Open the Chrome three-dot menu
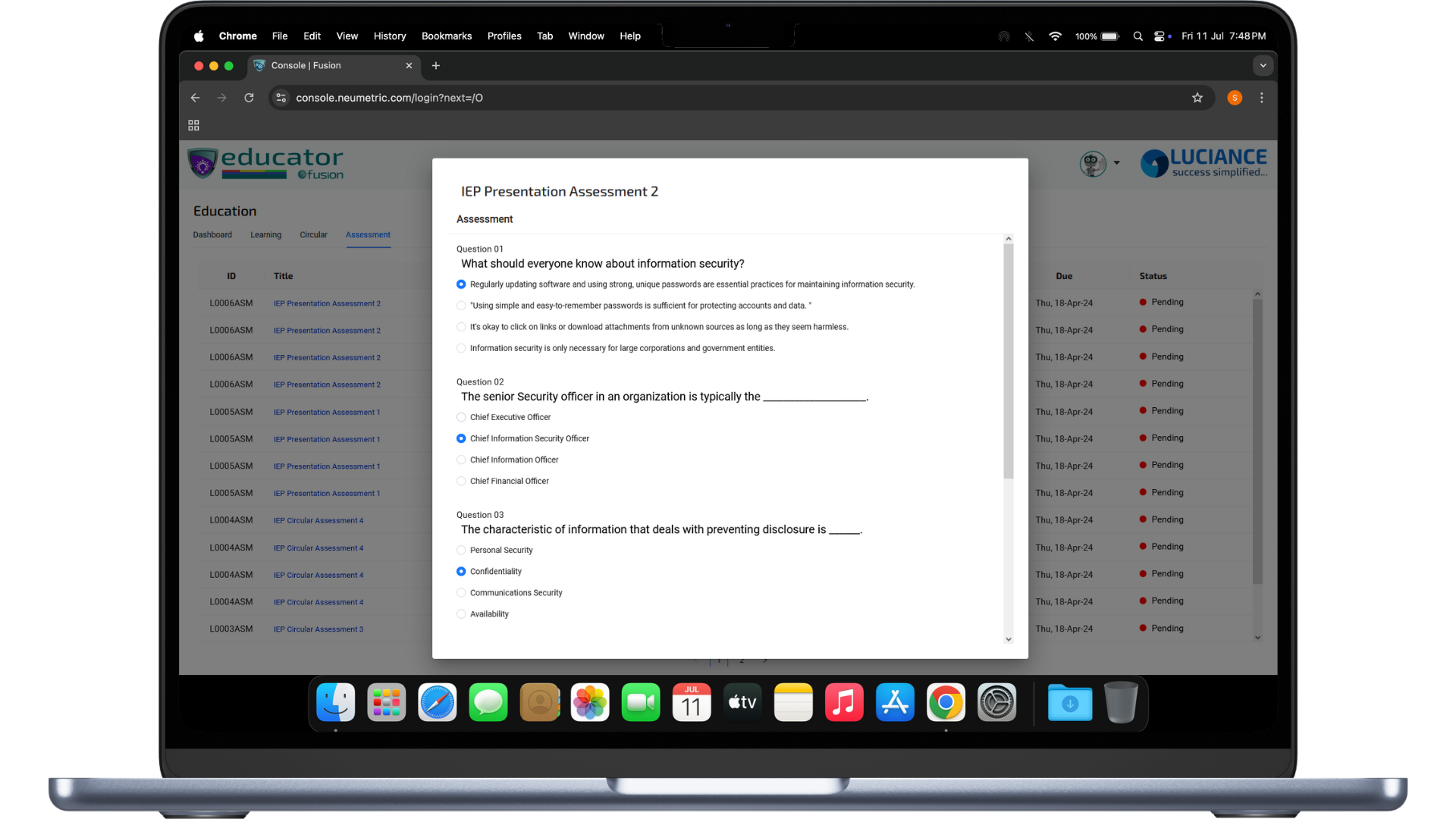1456x819 pixels. 1261,97
